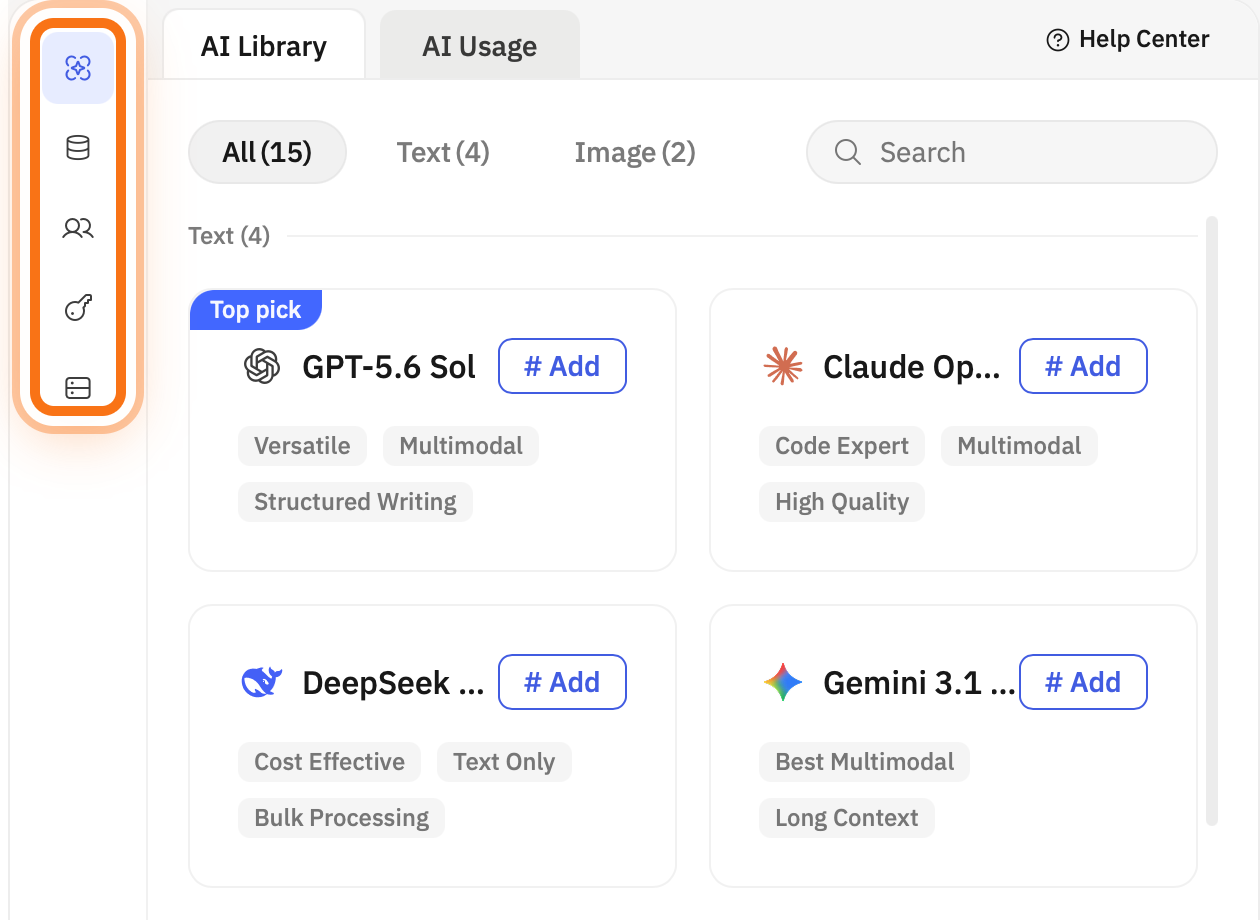Click the Gemini 3.1 ... model name
This screenshot has height=920, width=1260.
919,683
